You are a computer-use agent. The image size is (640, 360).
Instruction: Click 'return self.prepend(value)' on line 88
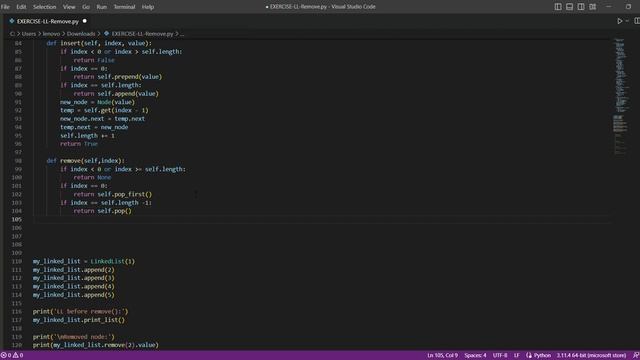click(x=118, y=77)
